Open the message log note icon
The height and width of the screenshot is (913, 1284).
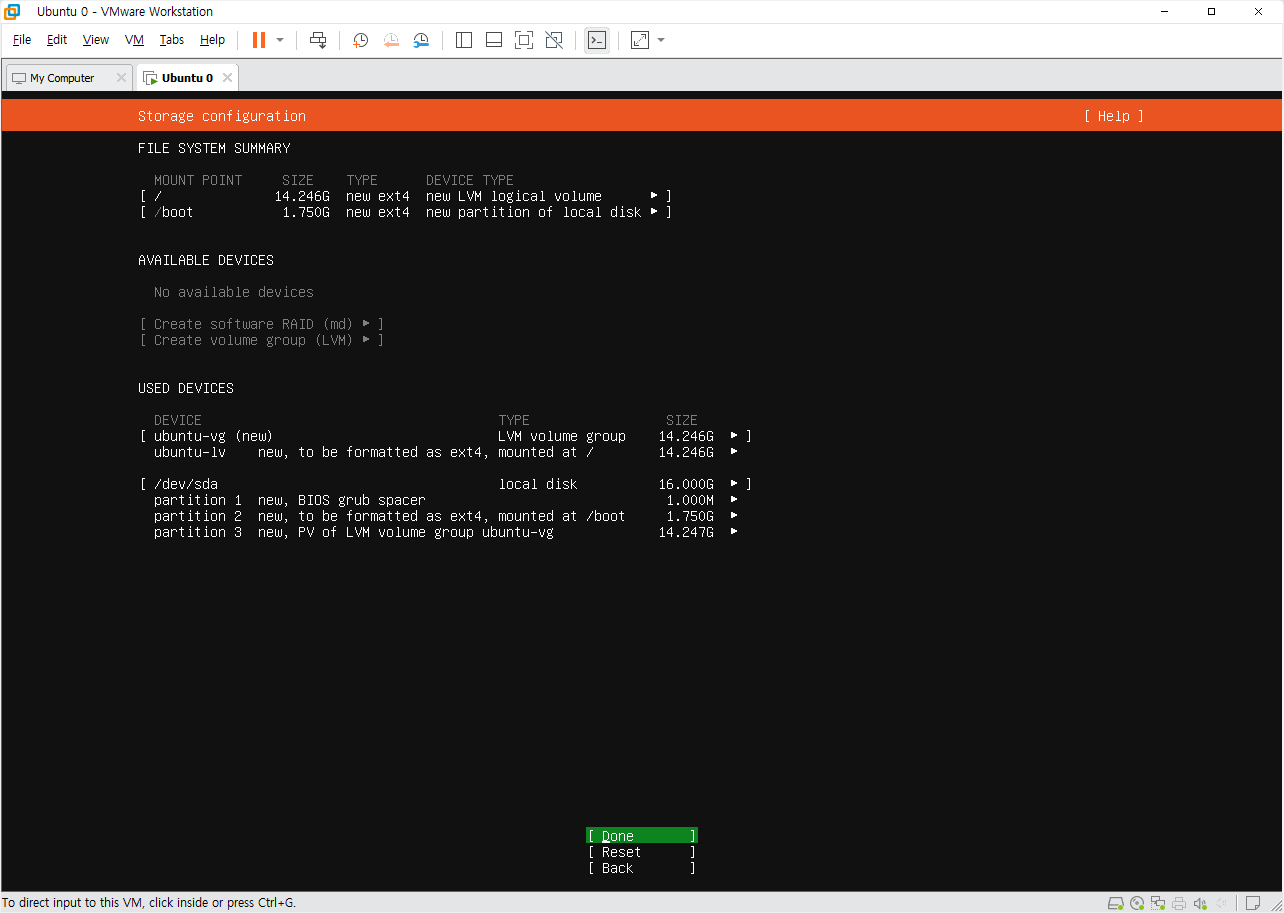click(x=1253, y=903)
